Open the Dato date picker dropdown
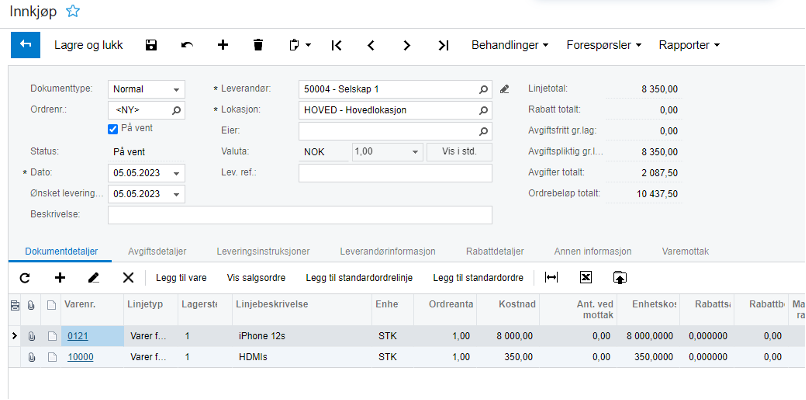The height and width of the screenshot is (400, 806). (x=177, y=173)
